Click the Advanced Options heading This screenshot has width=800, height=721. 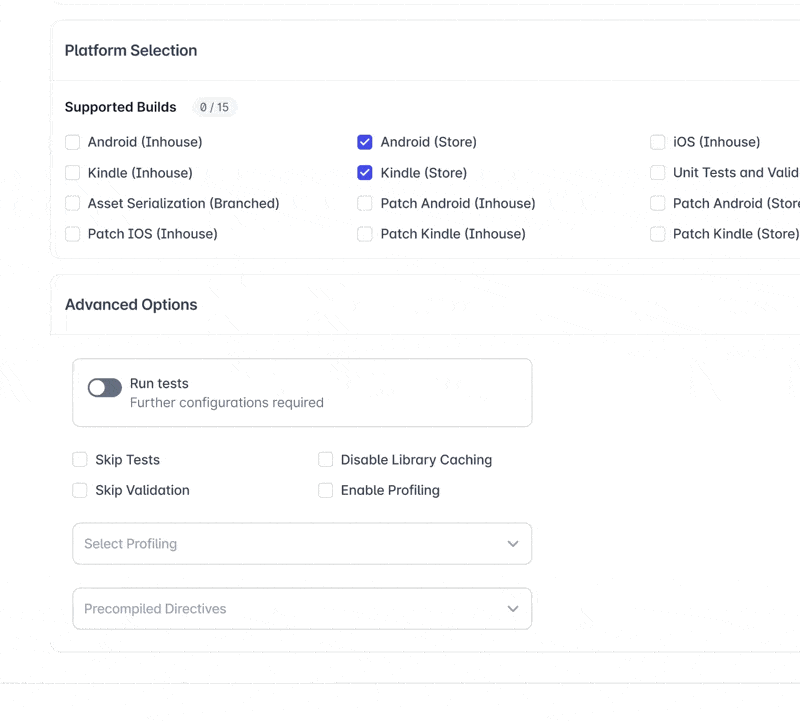tap(131, 305)
